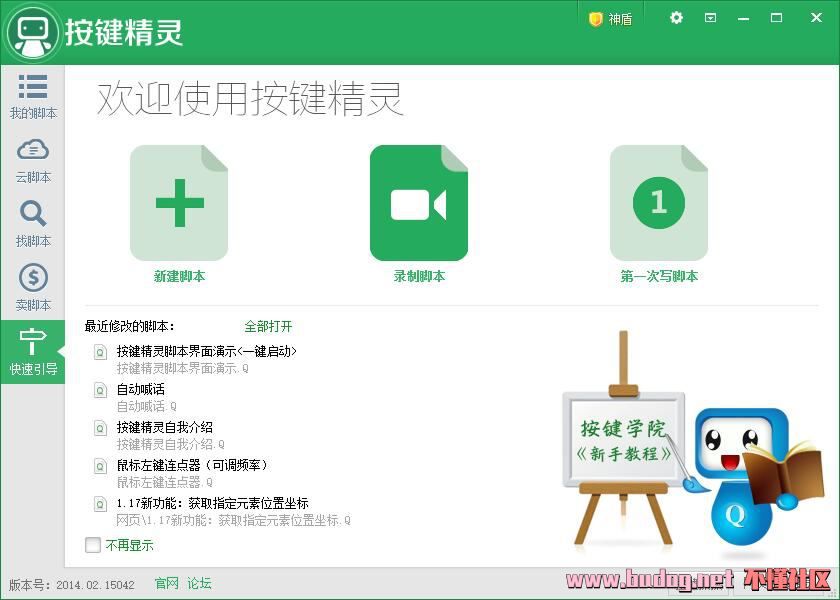Open recent script 按键精灵自我介绍

point(165,427)
